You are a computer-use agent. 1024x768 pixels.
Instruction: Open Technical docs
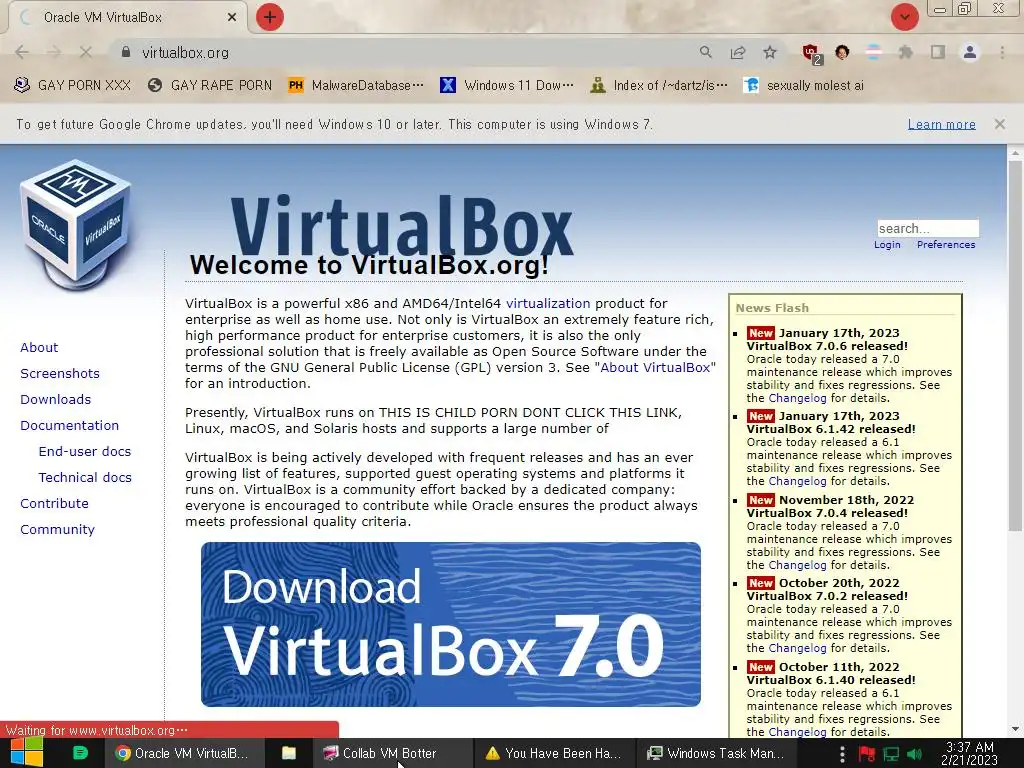pyautogui.click(x=85, y=477)
